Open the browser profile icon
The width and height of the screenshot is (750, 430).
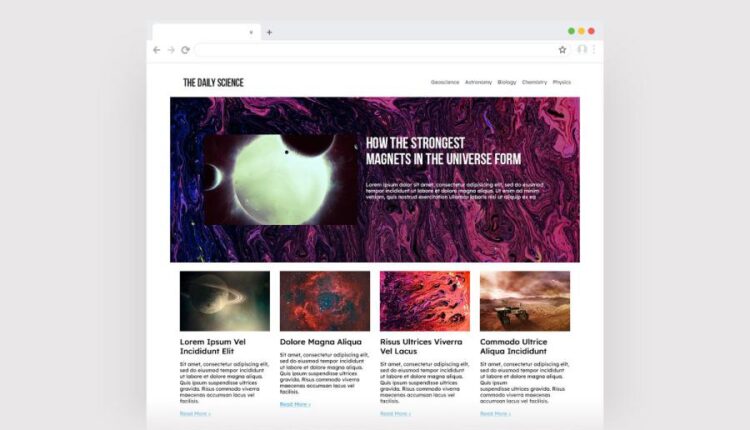pyautogui.click(x=582, y=49)
